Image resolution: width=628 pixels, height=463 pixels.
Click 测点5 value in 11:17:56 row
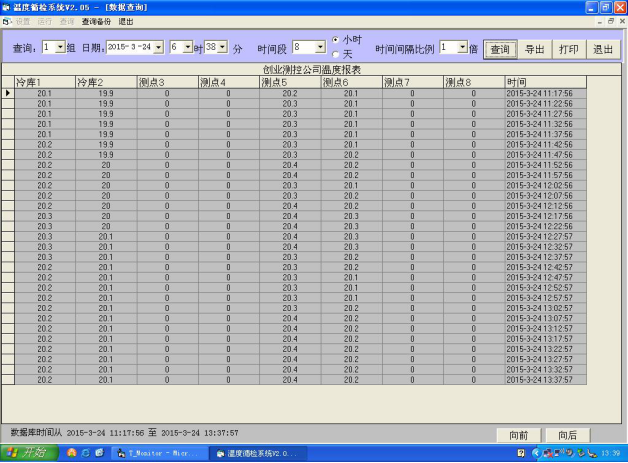tap(290, 93)
